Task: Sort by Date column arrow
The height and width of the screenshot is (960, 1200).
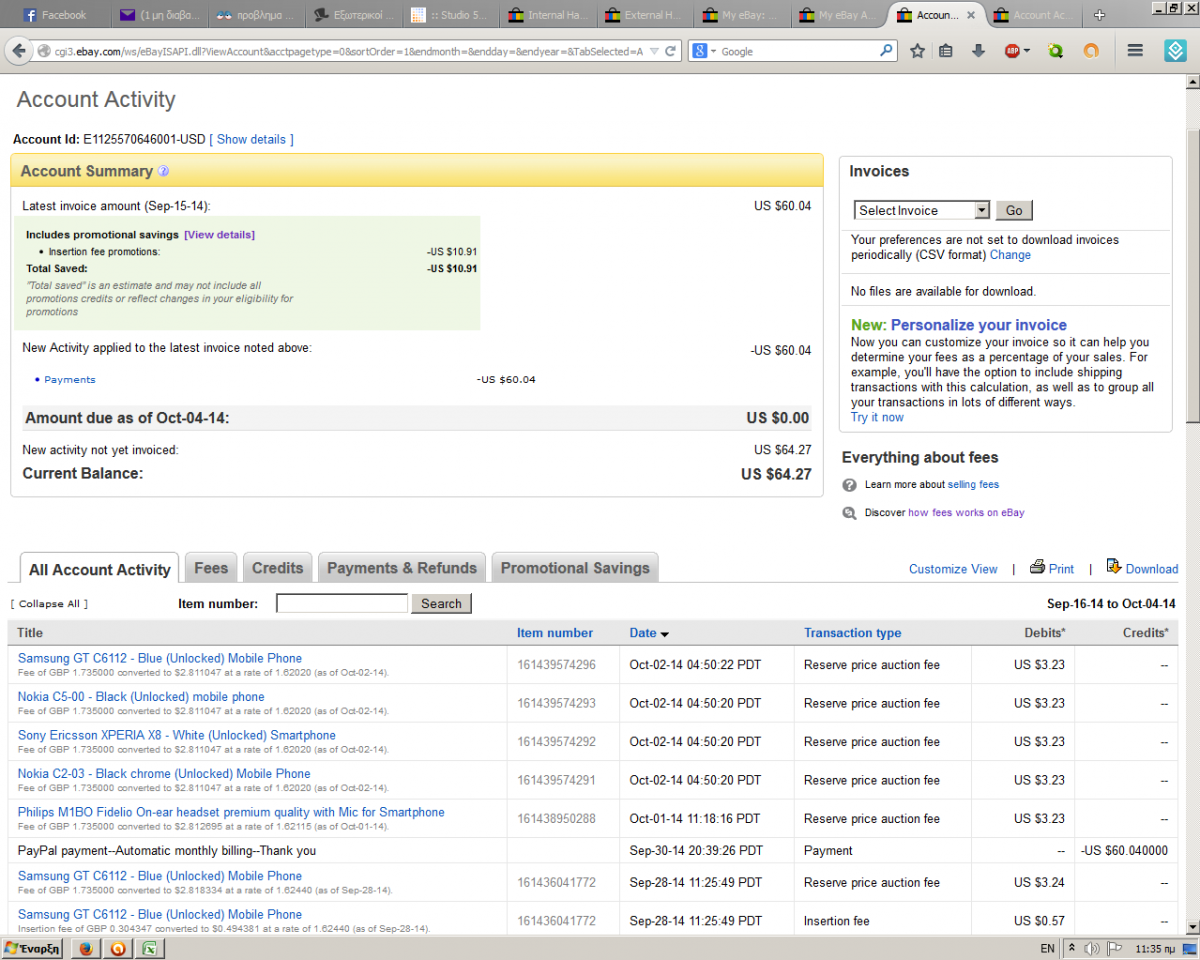Action: [x=665, y=634]
